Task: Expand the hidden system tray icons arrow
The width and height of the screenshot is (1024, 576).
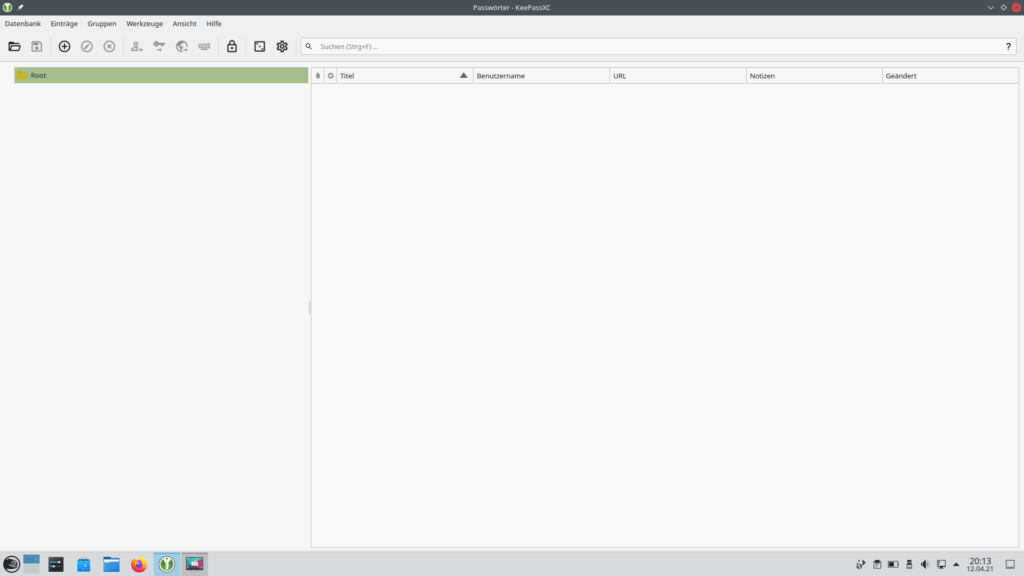Action: pos(956,564)
